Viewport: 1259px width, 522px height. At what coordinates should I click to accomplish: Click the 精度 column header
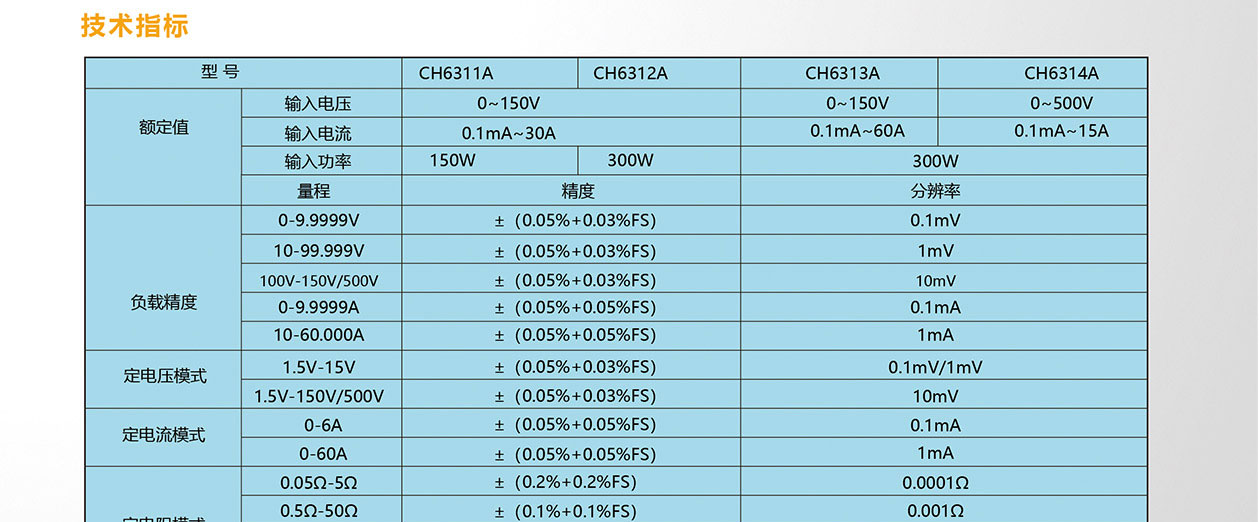coord(577,191)
